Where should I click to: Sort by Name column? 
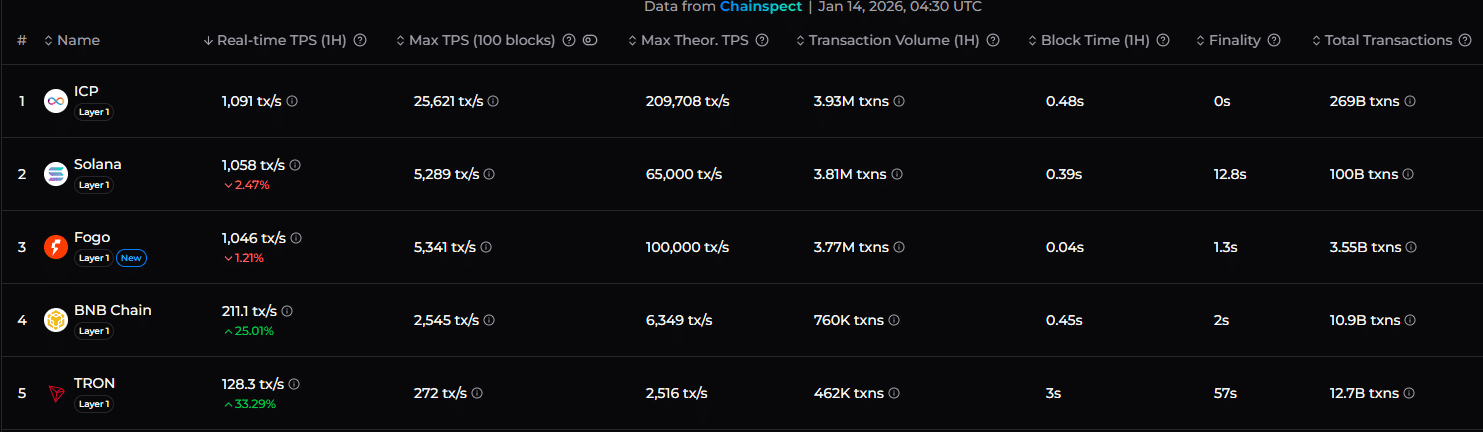[x=72, y=41]
